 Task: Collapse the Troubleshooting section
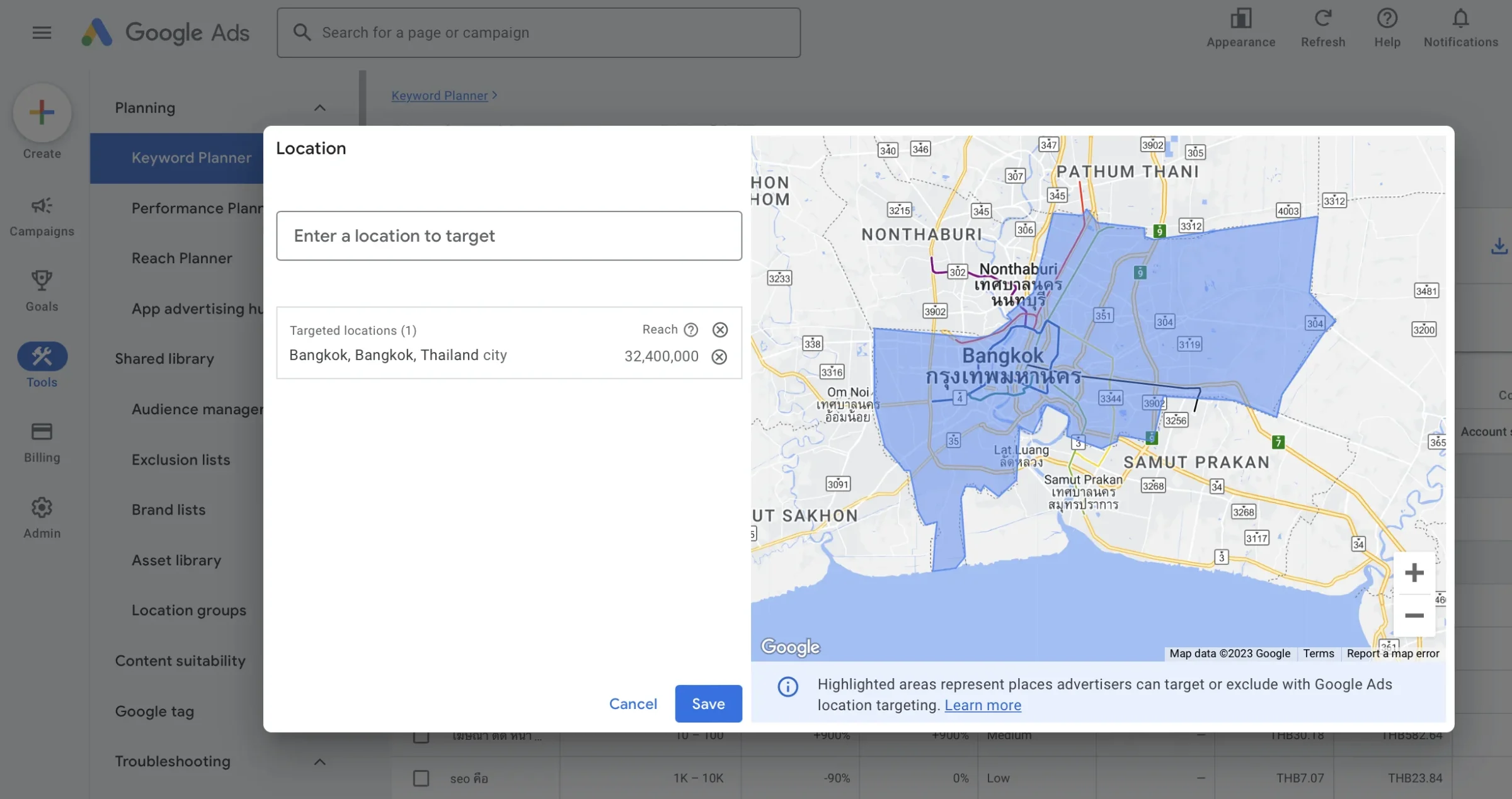(x=319, y=762)
